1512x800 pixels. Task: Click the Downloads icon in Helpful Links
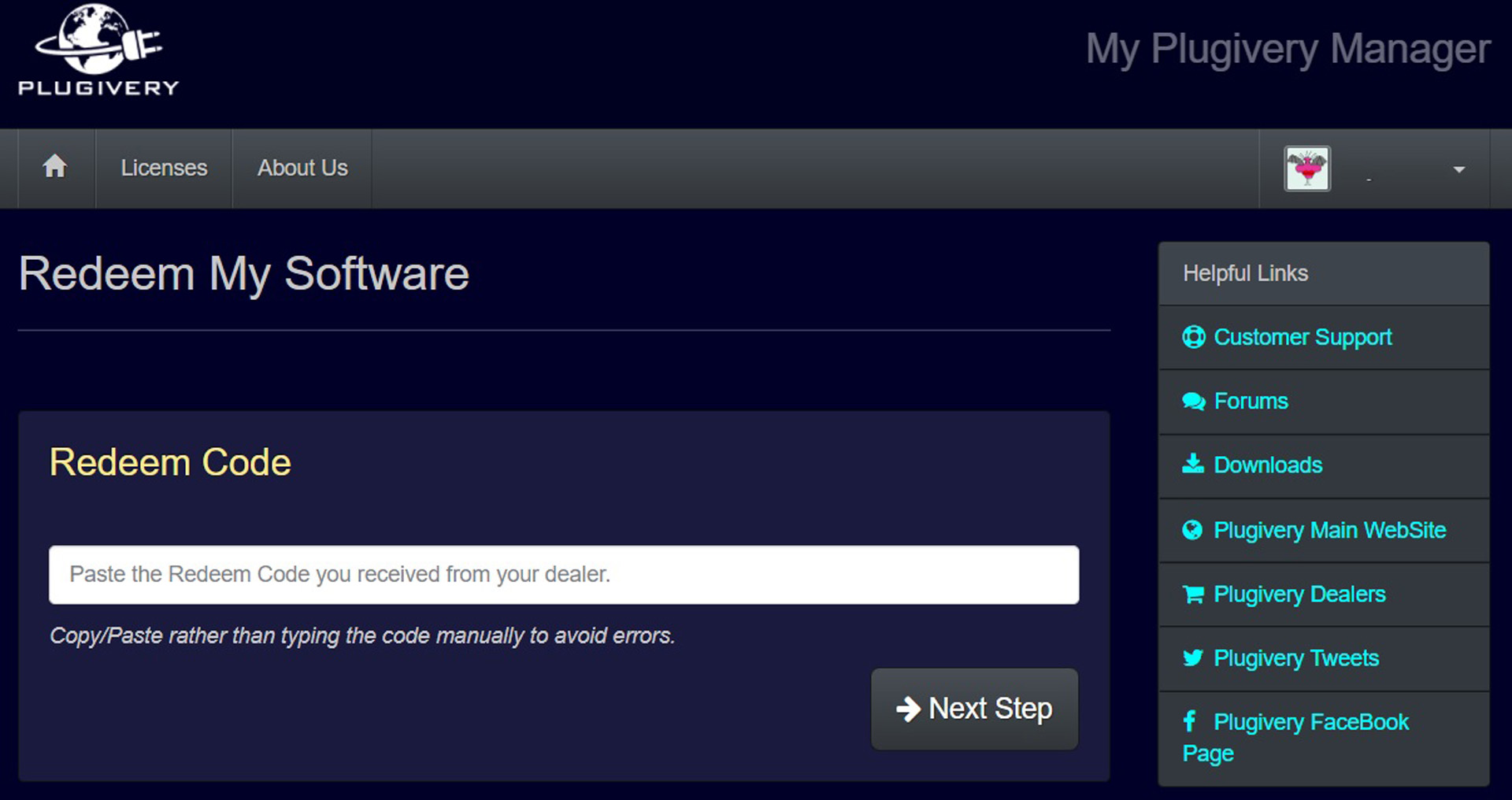click(x=1193, y=465)
